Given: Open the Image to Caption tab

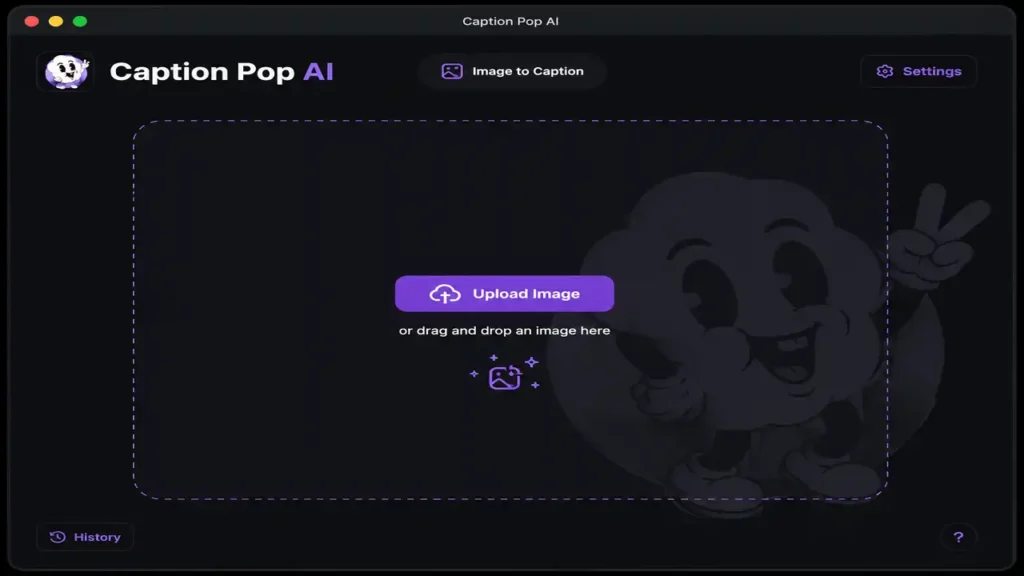Looking at the screenshot, I should [x=513, y=71].
